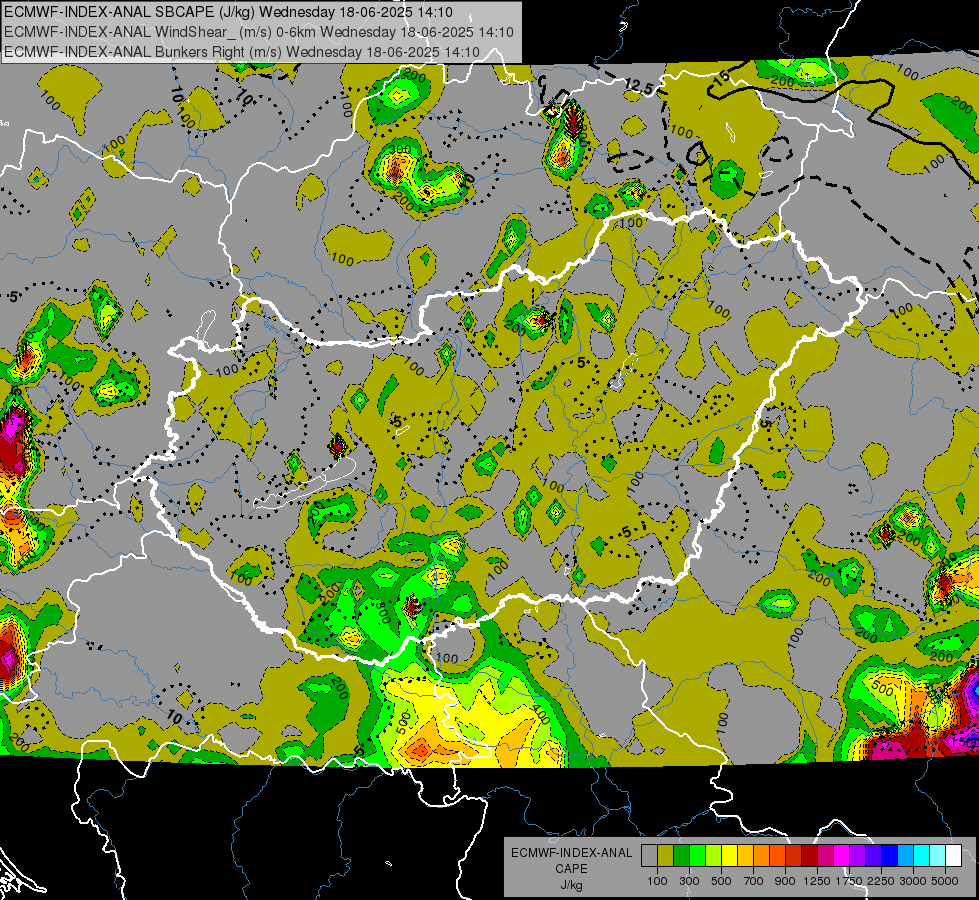Image resolution: width=979 pixels, height=900 pixels.
Task: Click the legend label 5000
Action: pos(945,881)
